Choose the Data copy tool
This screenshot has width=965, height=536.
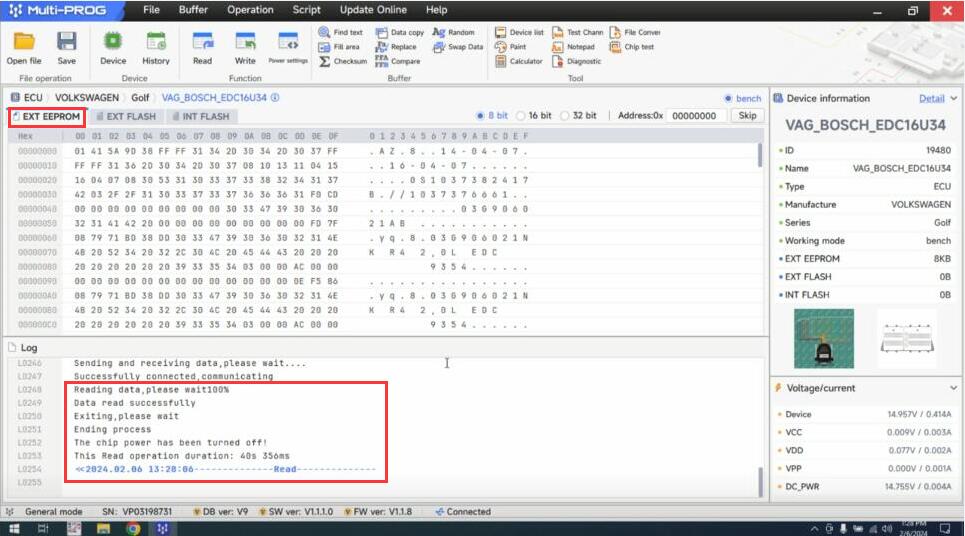[399, 32]
